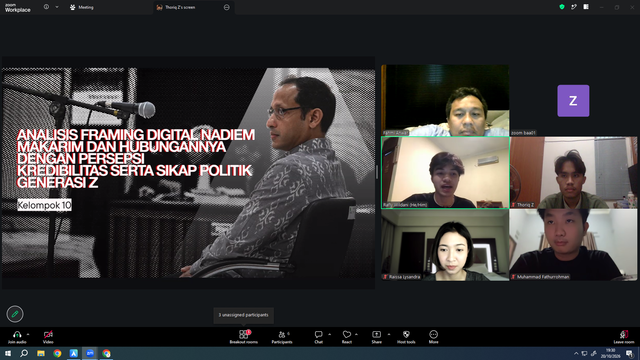Open Host tools shield
This screenshot has height=360, width=640.
(406, 337)
